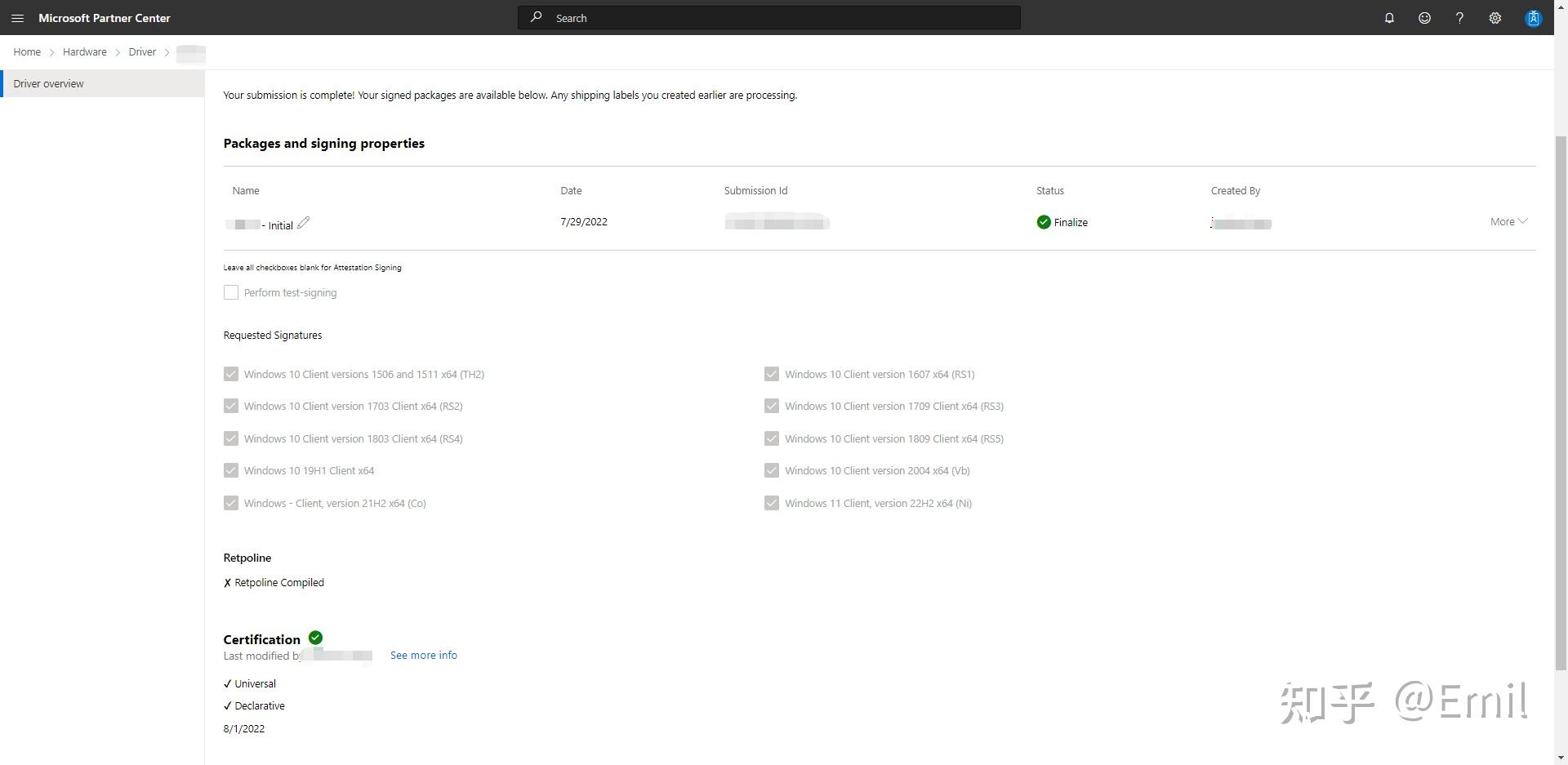Open the help question mark icon

(1459, 18)
